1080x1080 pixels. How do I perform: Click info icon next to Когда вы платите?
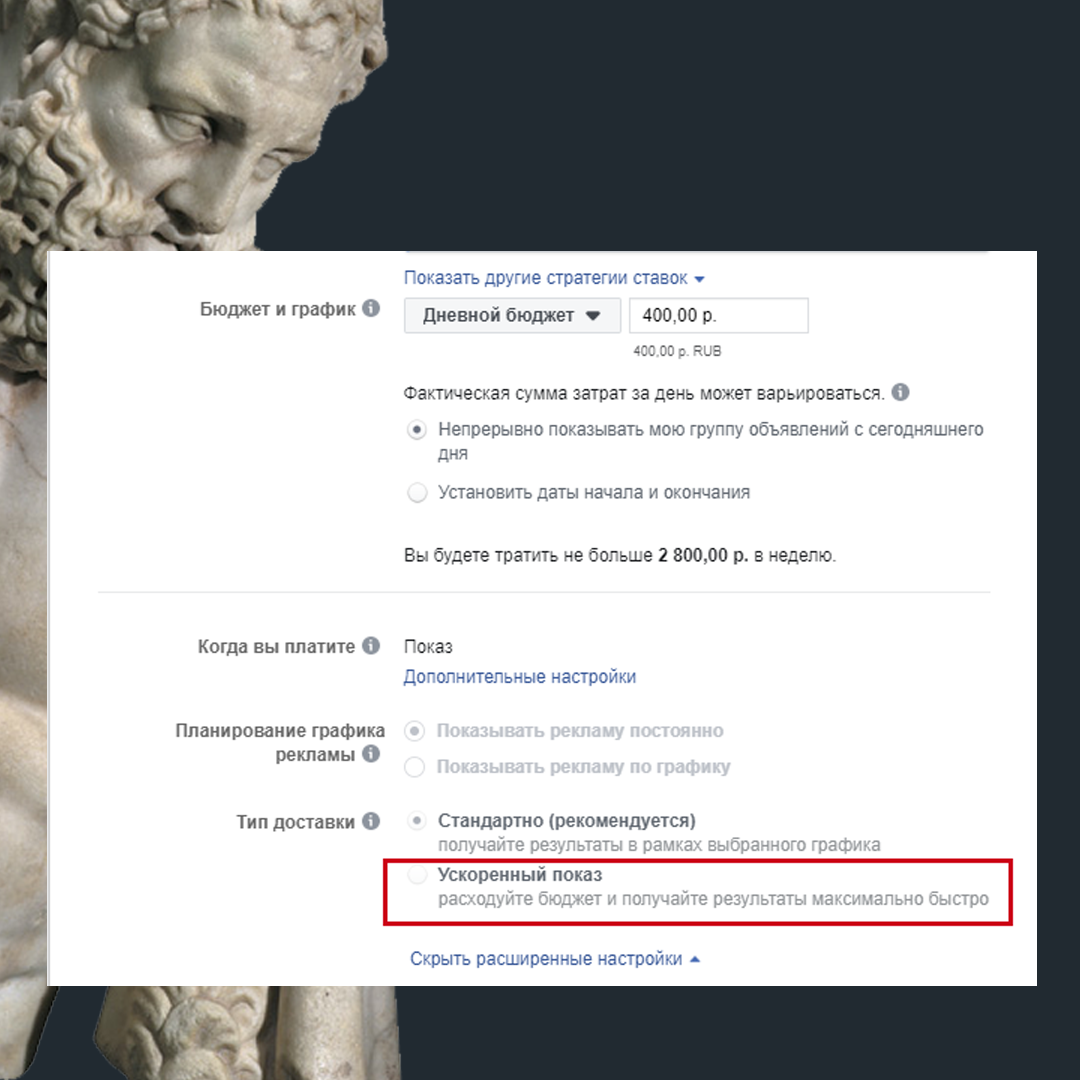pos(371,645)
